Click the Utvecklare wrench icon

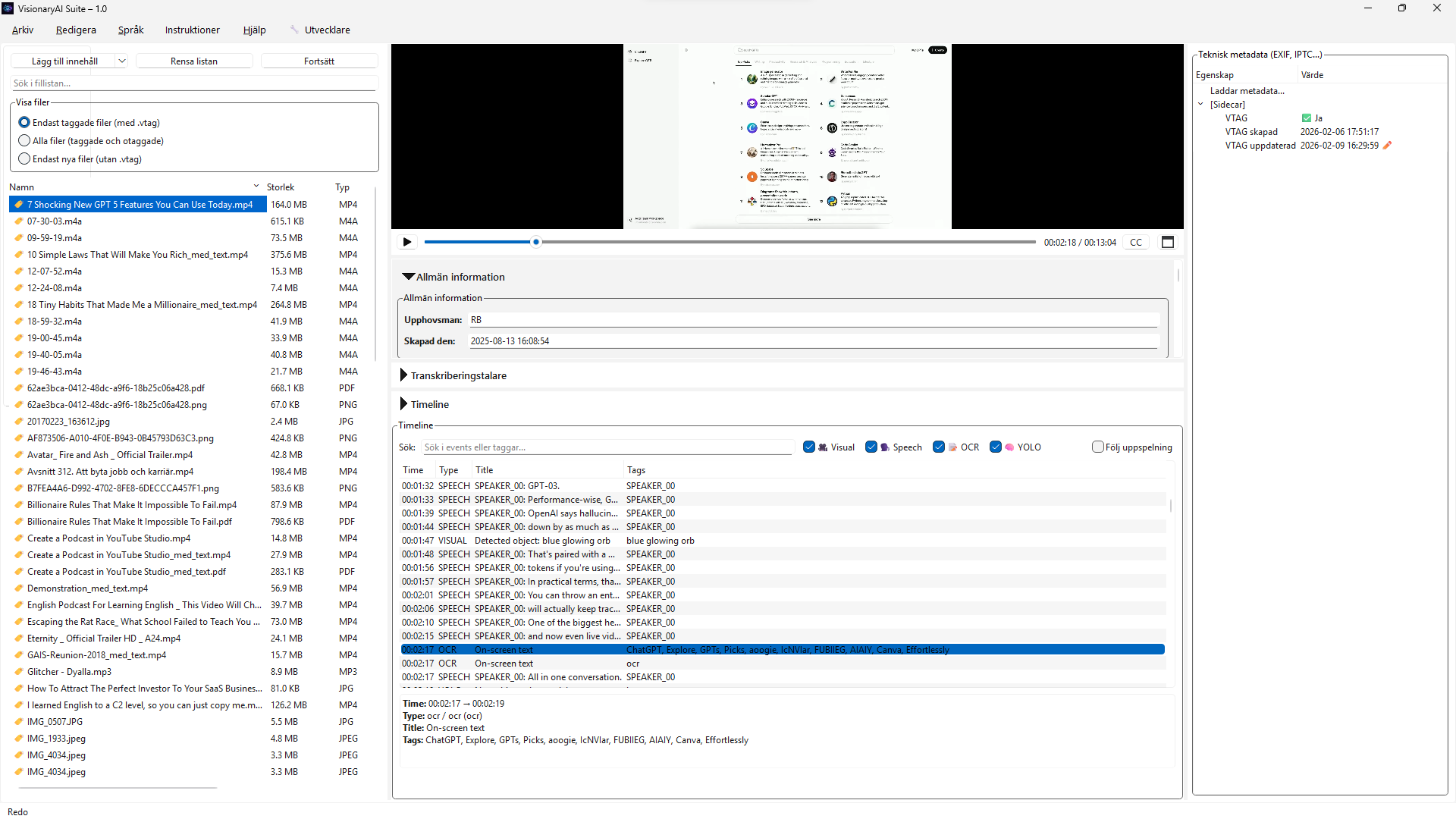[x=294, y=30]
